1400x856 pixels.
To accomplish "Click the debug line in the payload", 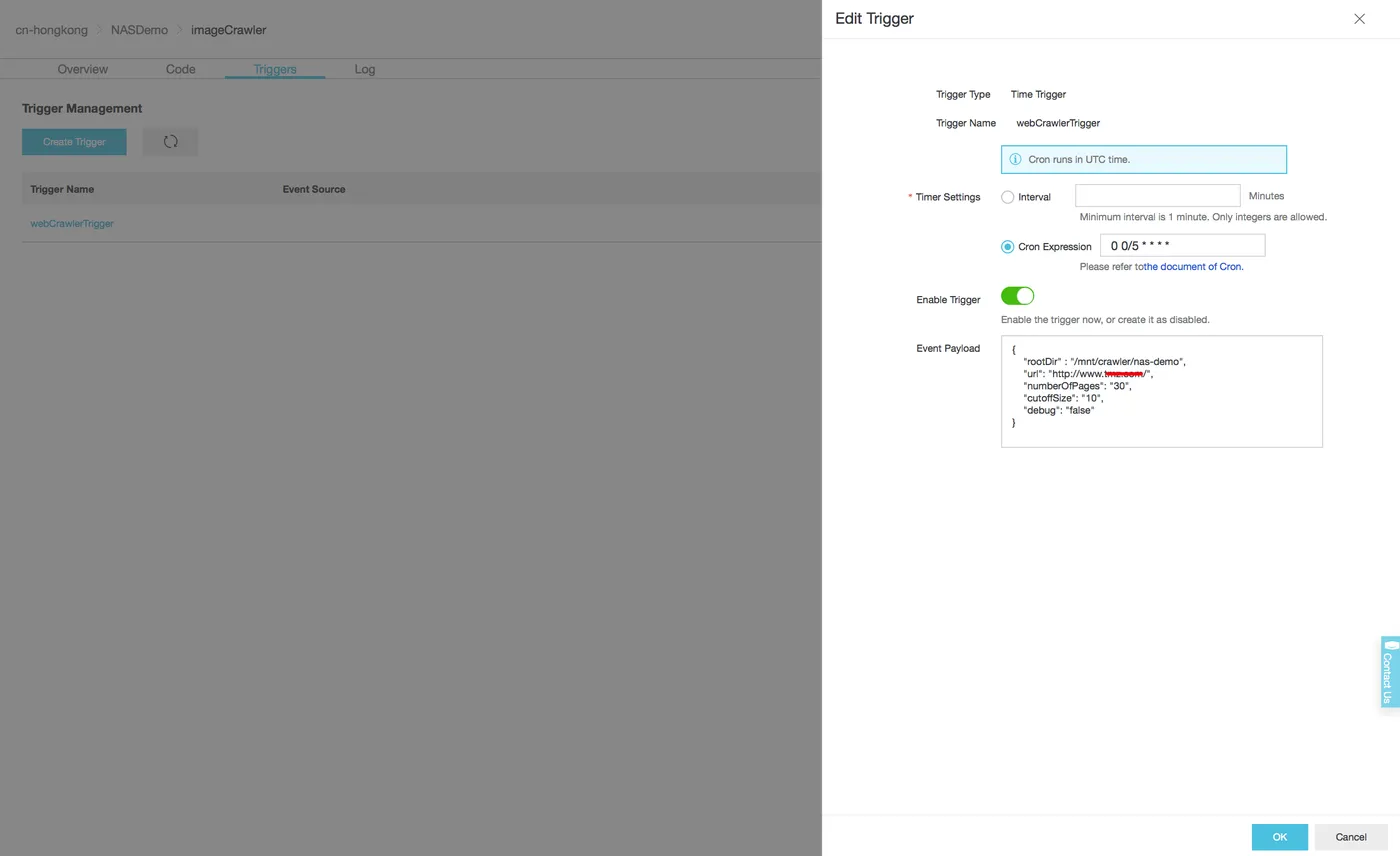I will [1059, 410].
